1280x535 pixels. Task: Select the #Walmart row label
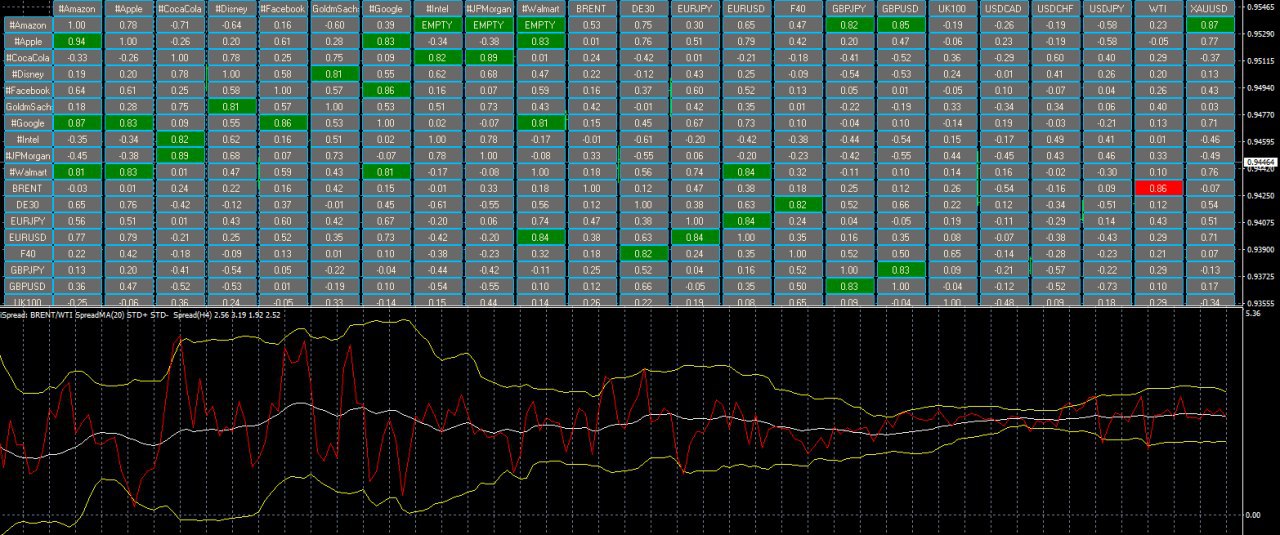pyautogui.click(x=27, y=172)
